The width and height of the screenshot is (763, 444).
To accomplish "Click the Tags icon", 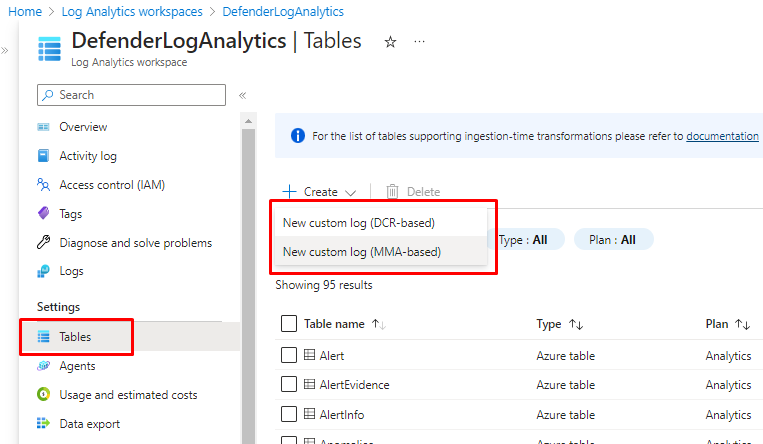I will 43,214.
